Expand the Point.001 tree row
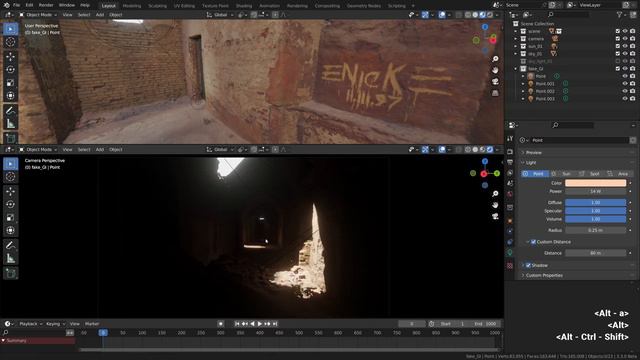 523,84
